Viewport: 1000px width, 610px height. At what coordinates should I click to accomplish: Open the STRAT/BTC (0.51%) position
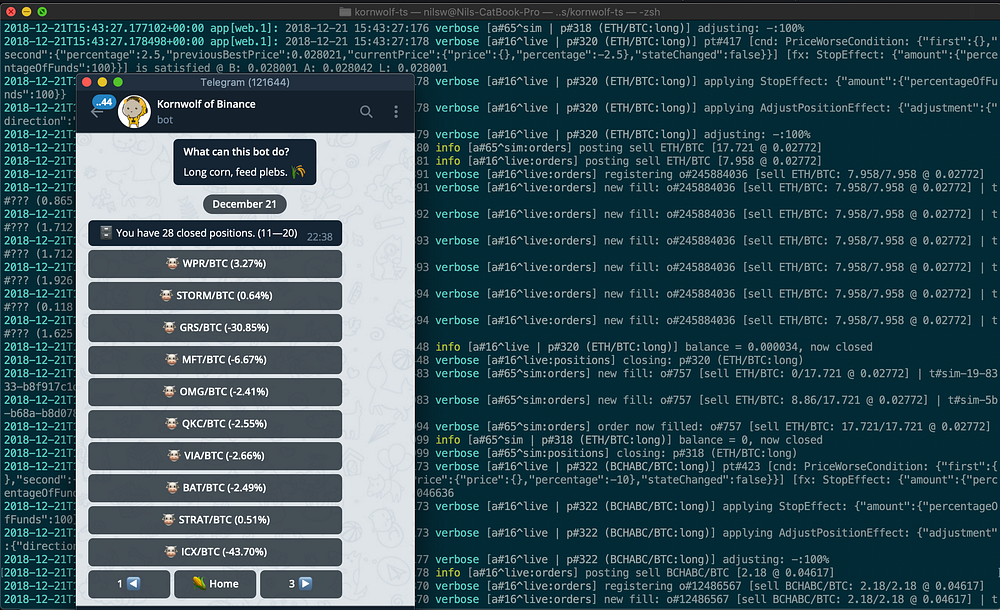point(215,519)
